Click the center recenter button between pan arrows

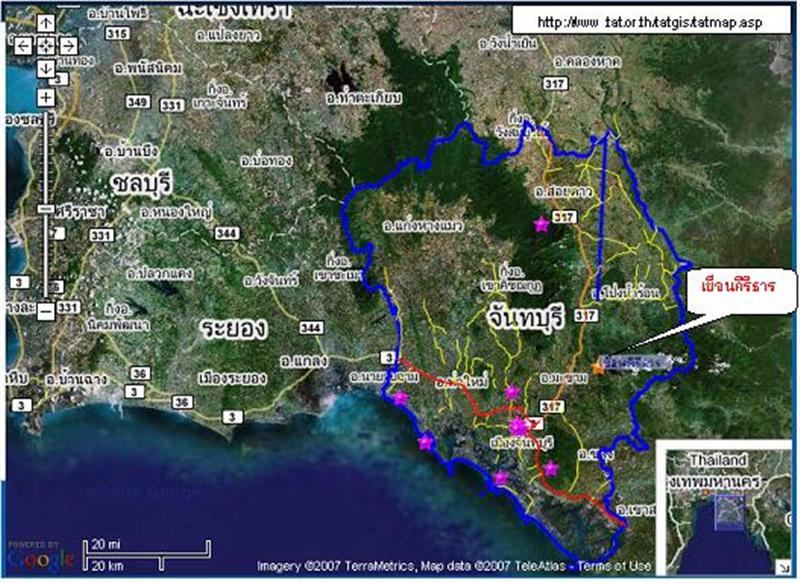pyautogui.click(x=46, y=46)
